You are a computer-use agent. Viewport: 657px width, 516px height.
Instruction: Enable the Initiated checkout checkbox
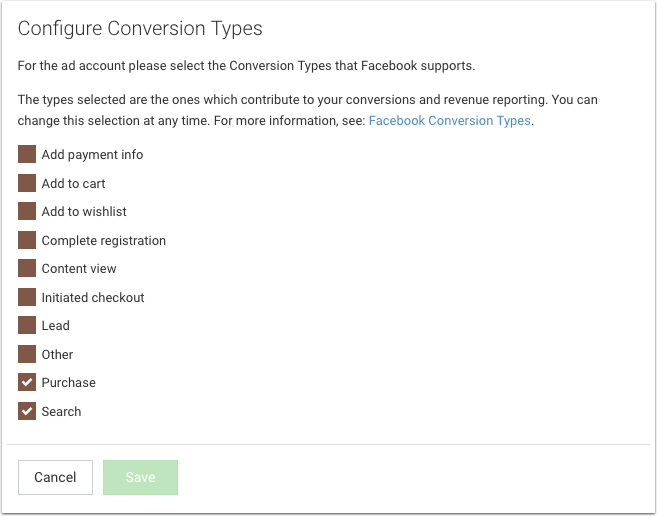(x=26, y=297)
